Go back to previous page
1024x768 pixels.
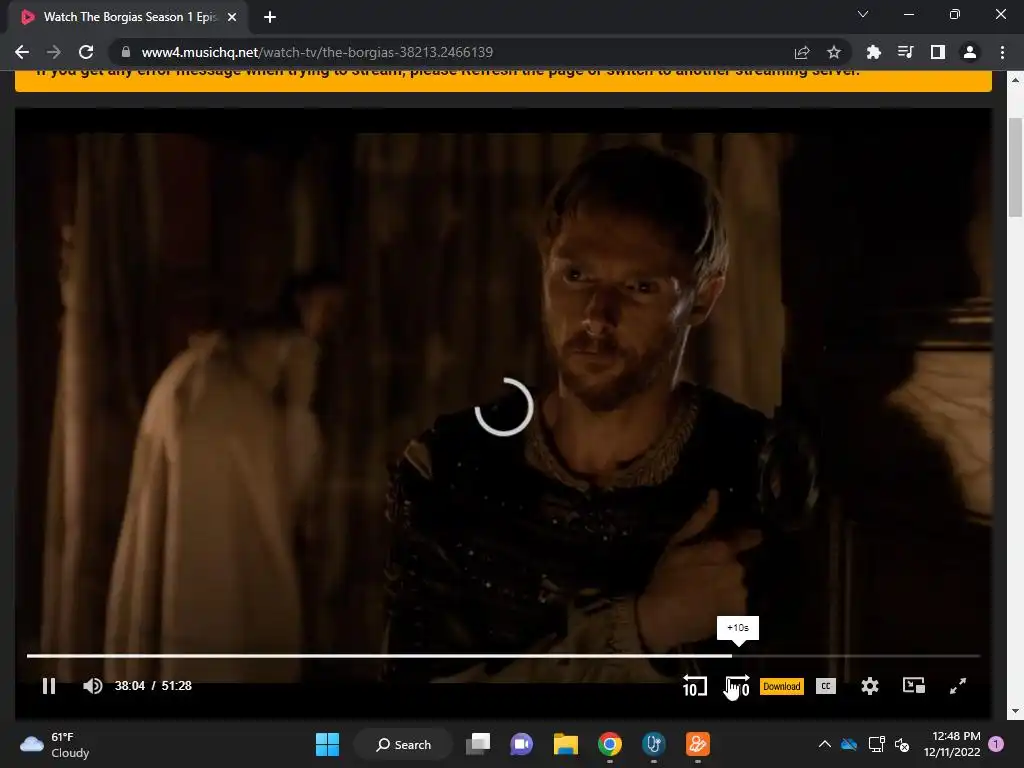click(x=22, y=52)
